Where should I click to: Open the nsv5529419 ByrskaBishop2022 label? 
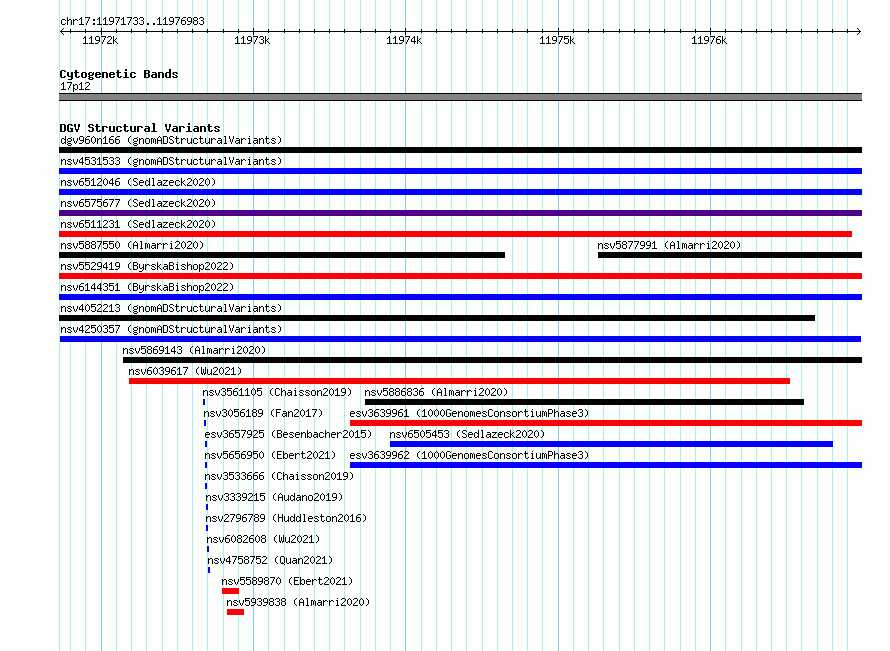click(147, 266)
